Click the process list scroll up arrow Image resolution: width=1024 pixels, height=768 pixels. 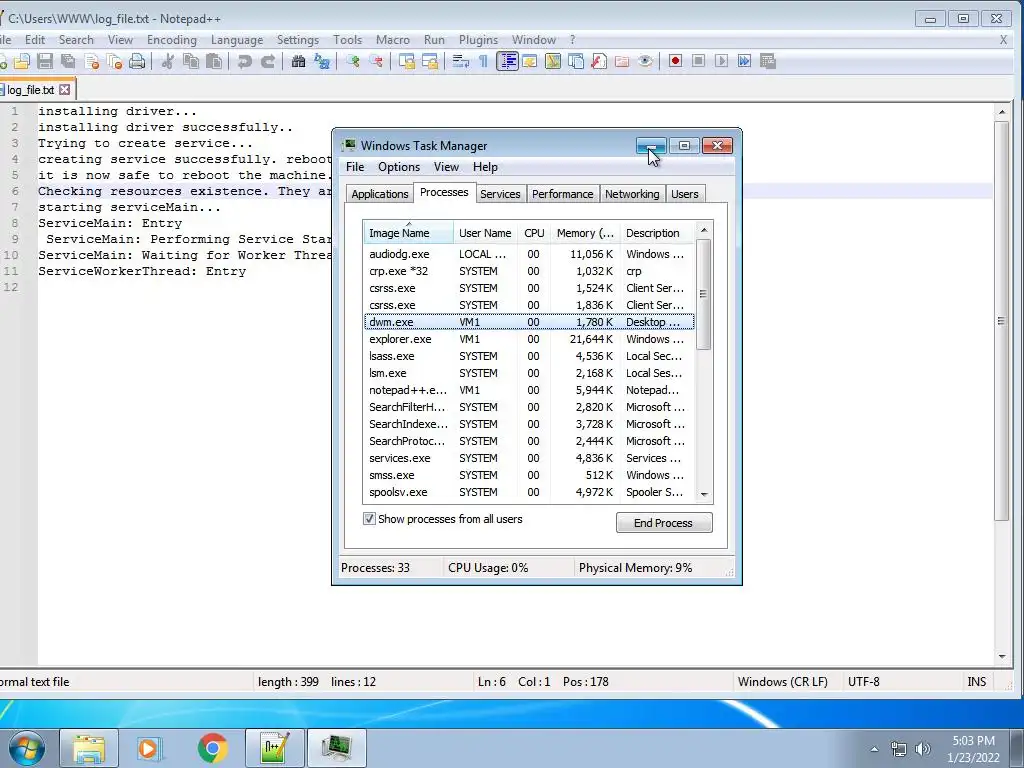pyautogui.click(x=704, y=230)
